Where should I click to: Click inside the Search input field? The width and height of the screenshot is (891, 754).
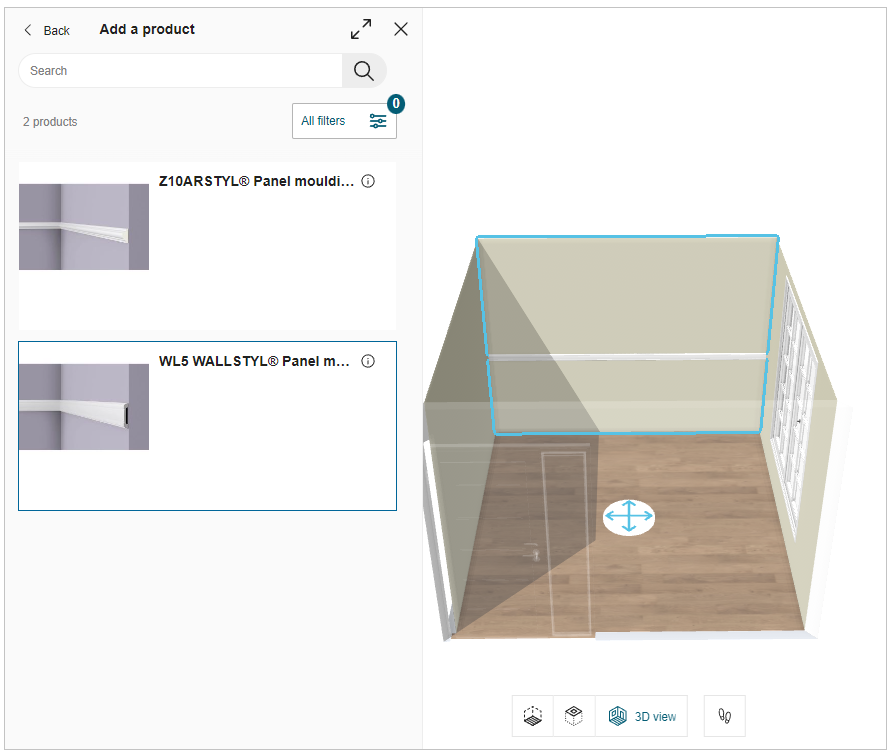(x=180, y=71)
